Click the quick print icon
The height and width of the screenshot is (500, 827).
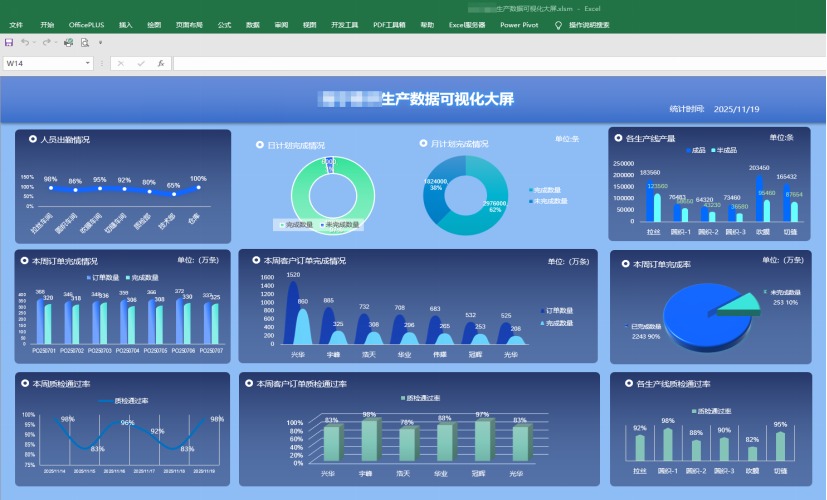[x=69, y=43]
